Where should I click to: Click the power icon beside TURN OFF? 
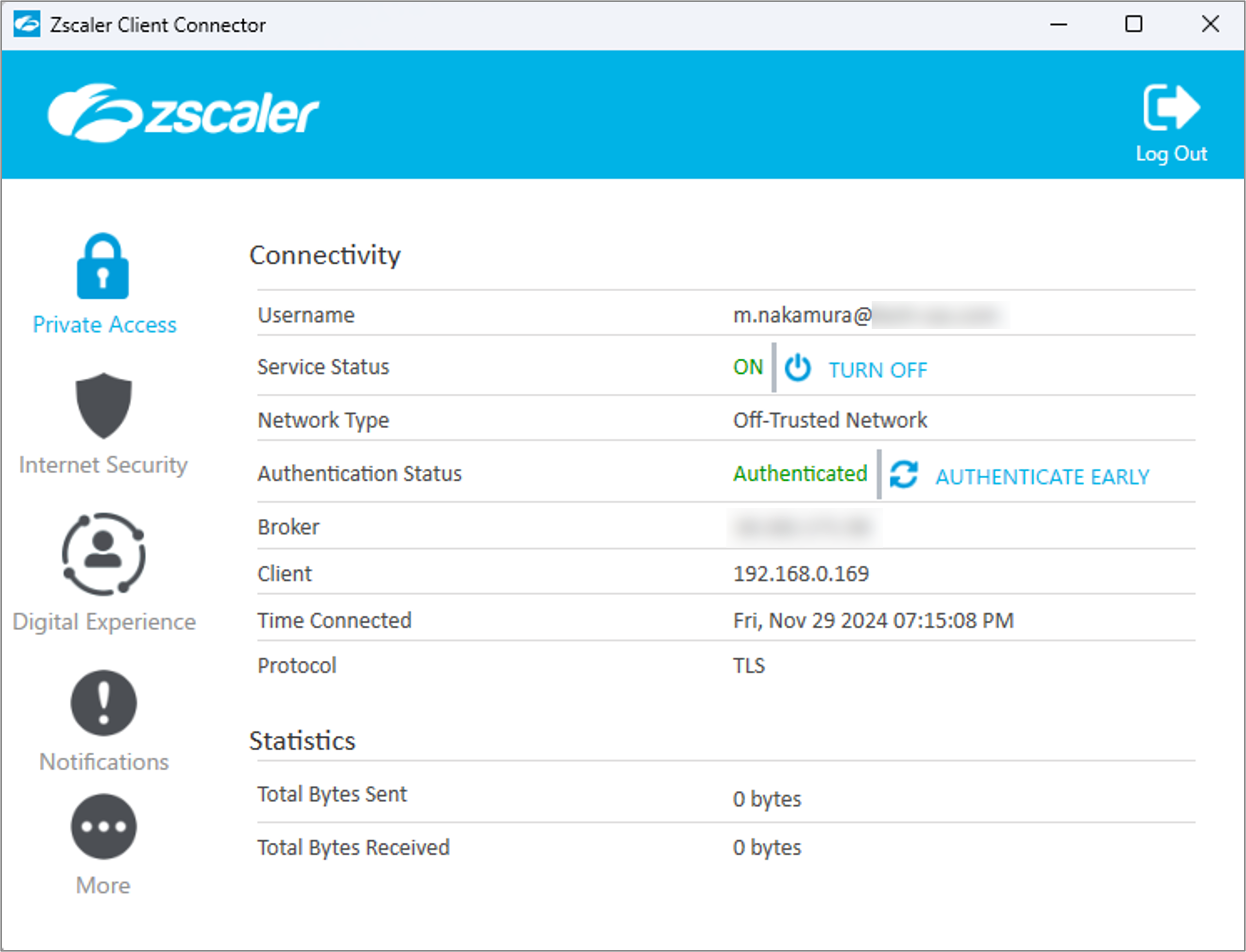pyautogui.click(x=798, y=368)
